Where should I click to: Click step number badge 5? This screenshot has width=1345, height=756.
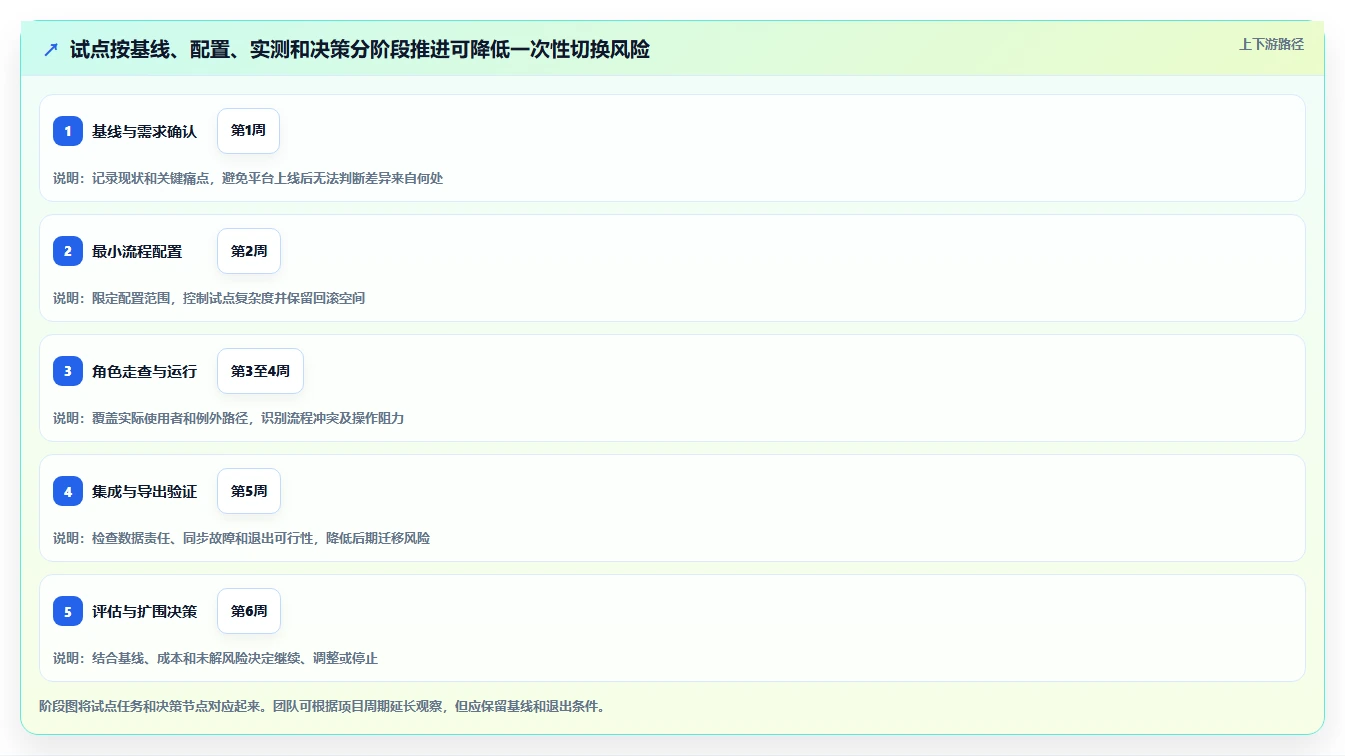(68, 611)
